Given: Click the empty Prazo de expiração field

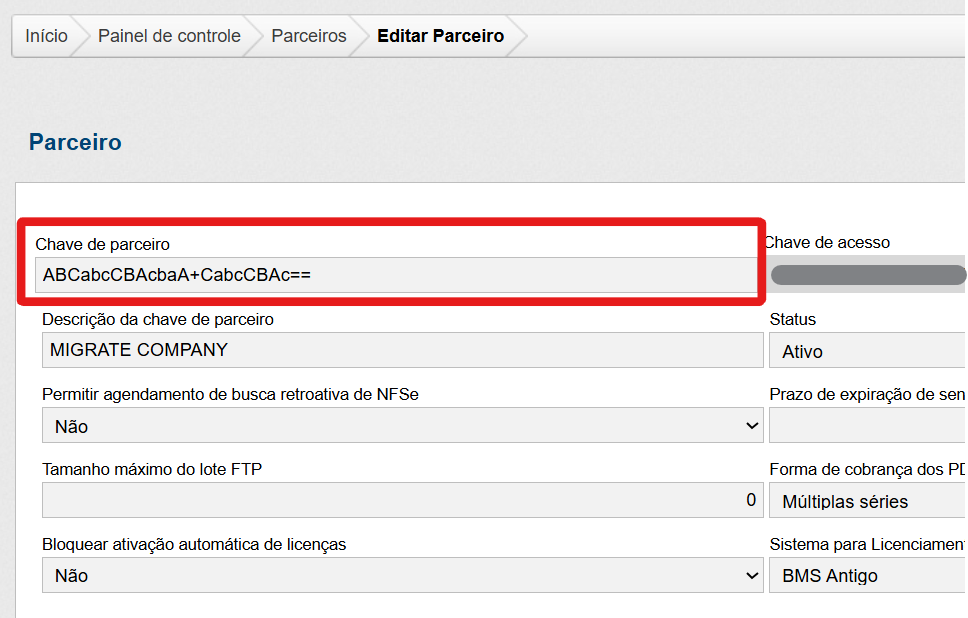Looking at the screenshot, I should tap(866, 426).
